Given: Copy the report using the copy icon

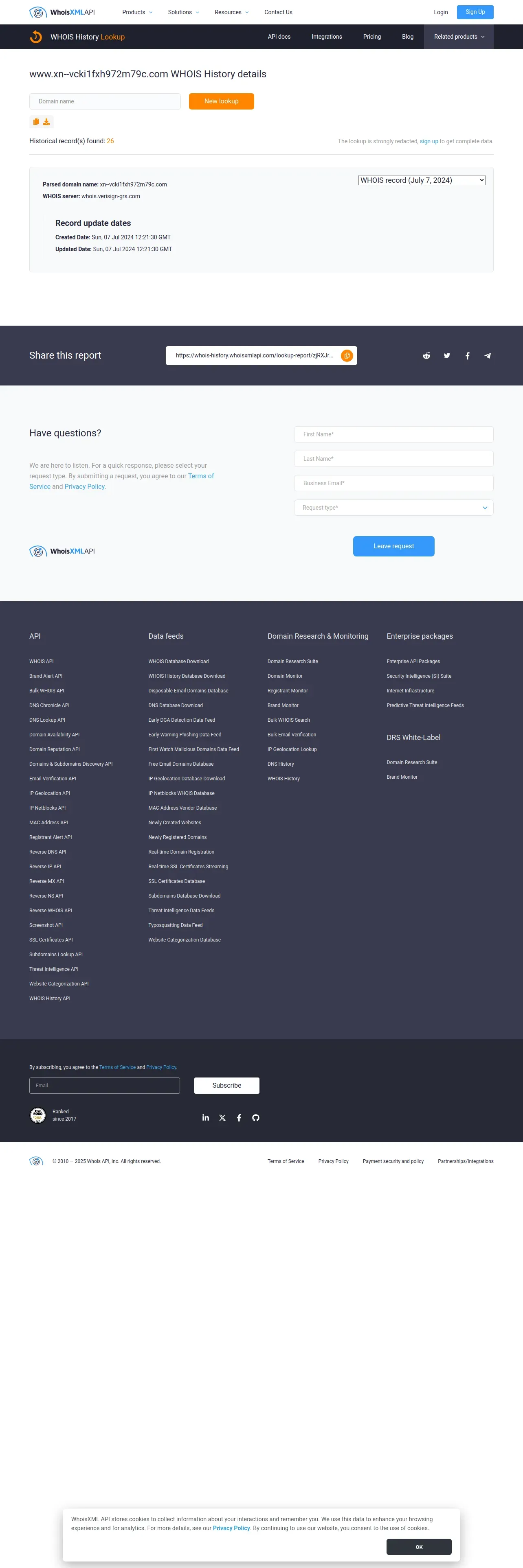Looking at the screenshot, I should point(36,122).
